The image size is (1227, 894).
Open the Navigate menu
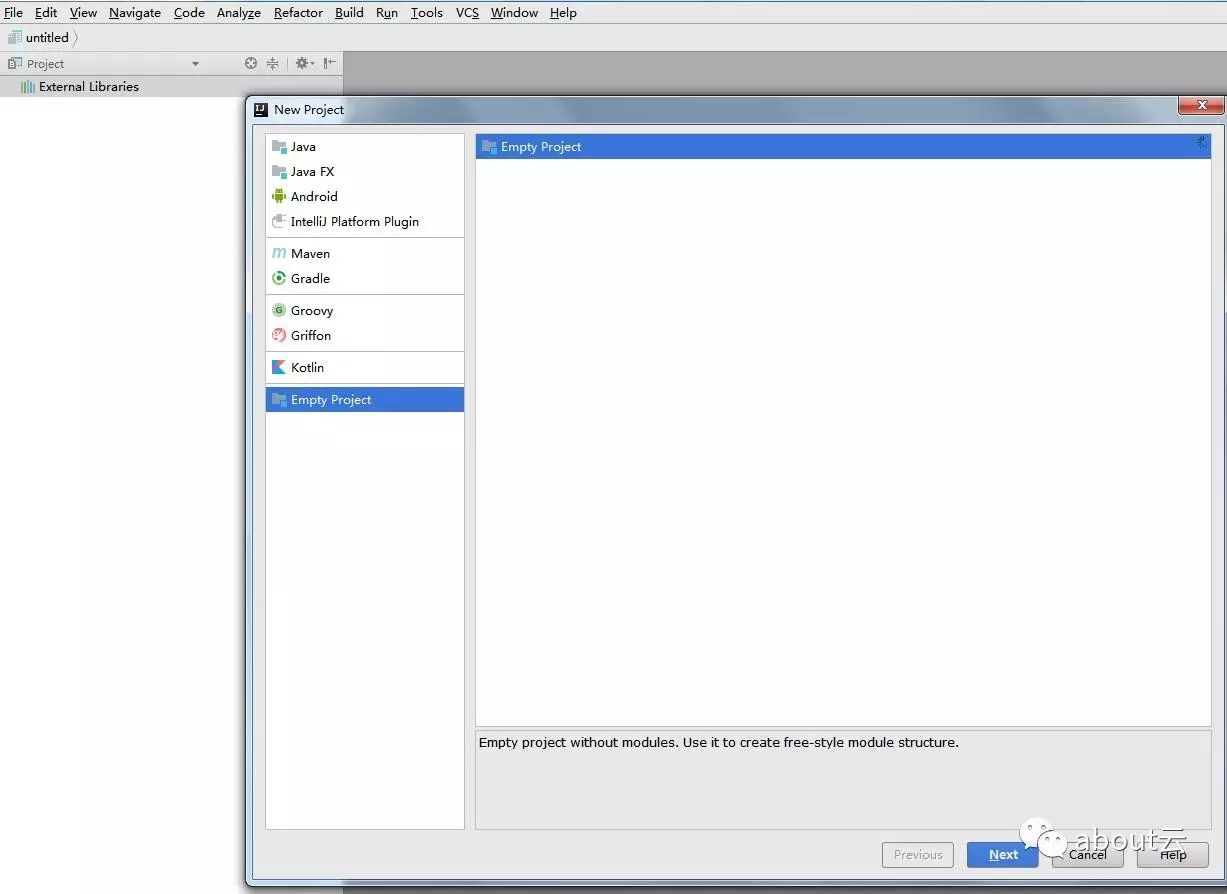(135, 13)
